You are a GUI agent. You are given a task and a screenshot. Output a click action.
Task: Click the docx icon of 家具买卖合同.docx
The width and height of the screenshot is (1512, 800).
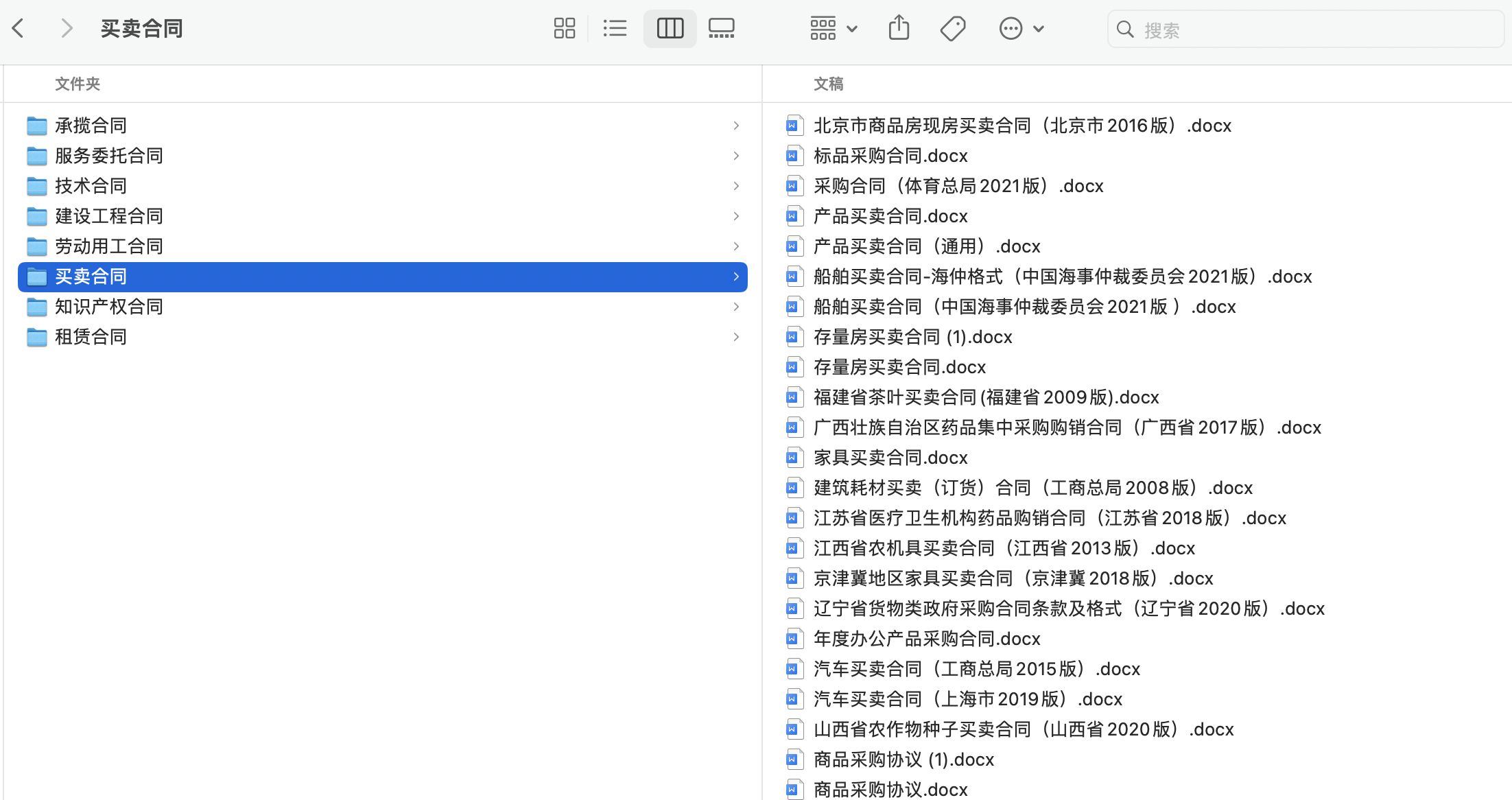click(794, 458)
